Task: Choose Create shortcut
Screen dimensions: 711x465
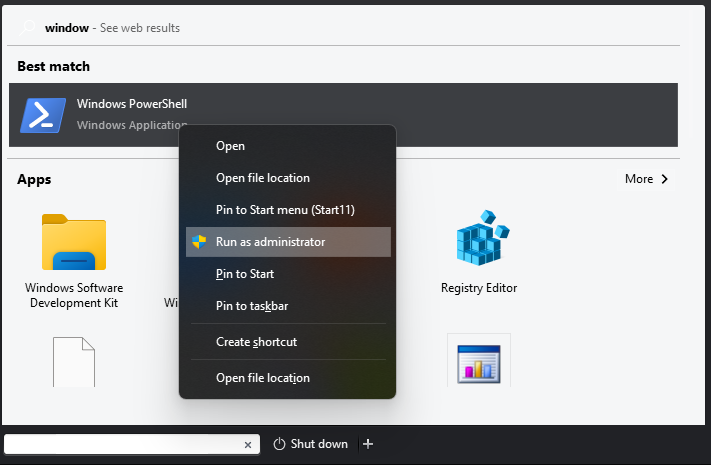Action: coord(287,342)
